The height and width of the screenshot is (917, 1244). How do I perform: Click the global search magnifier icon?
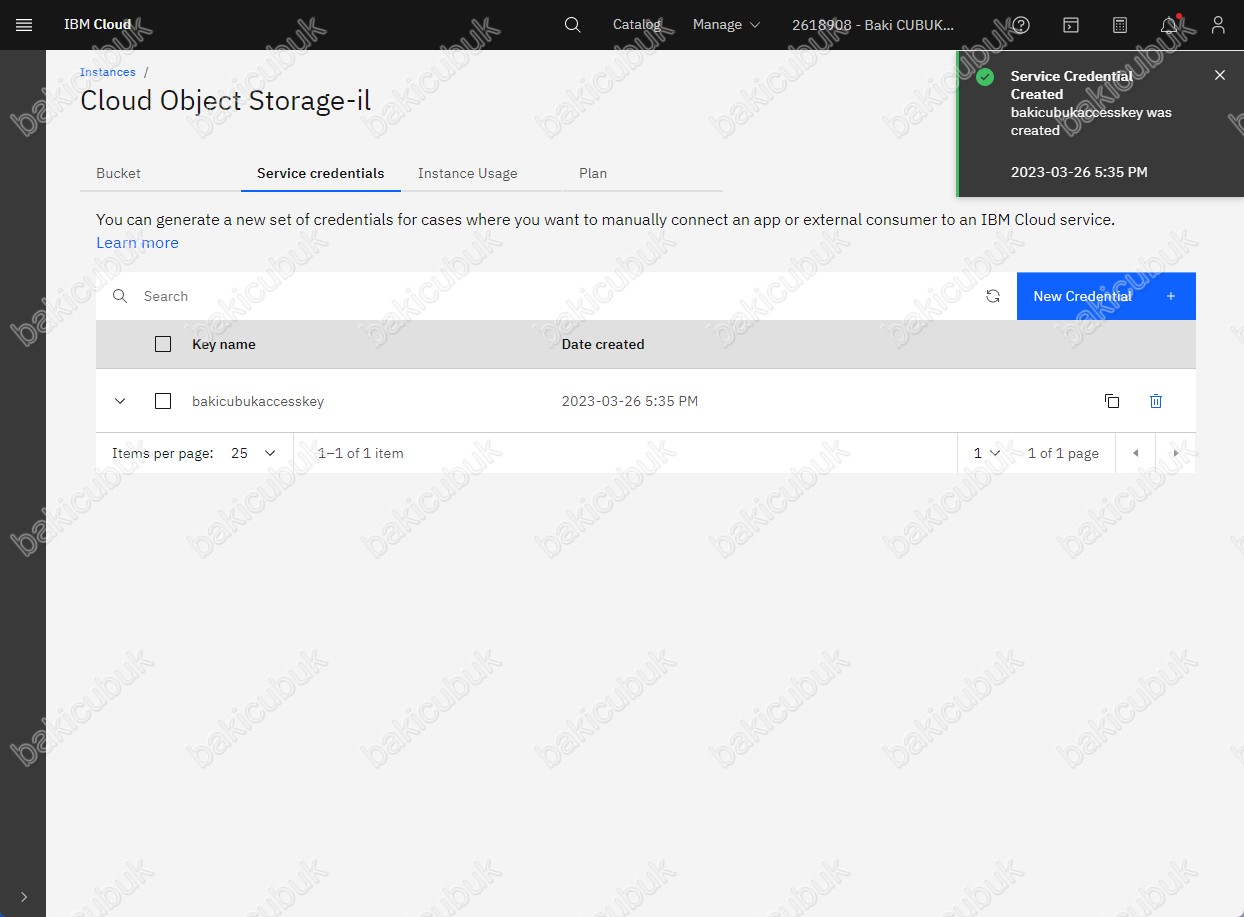(572, 25)
